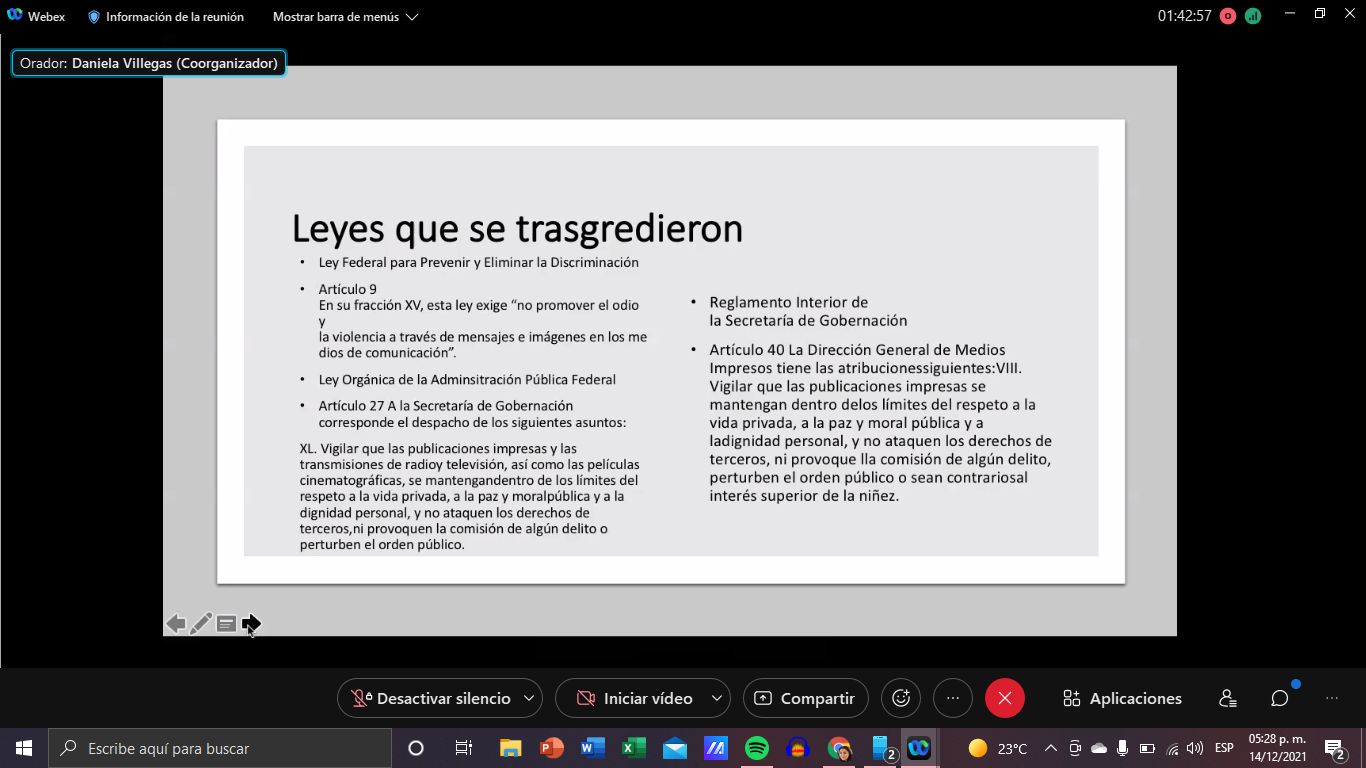Change ESP input language indicator
Screen dimensions: 1366x768
(x=1224, y=748)
